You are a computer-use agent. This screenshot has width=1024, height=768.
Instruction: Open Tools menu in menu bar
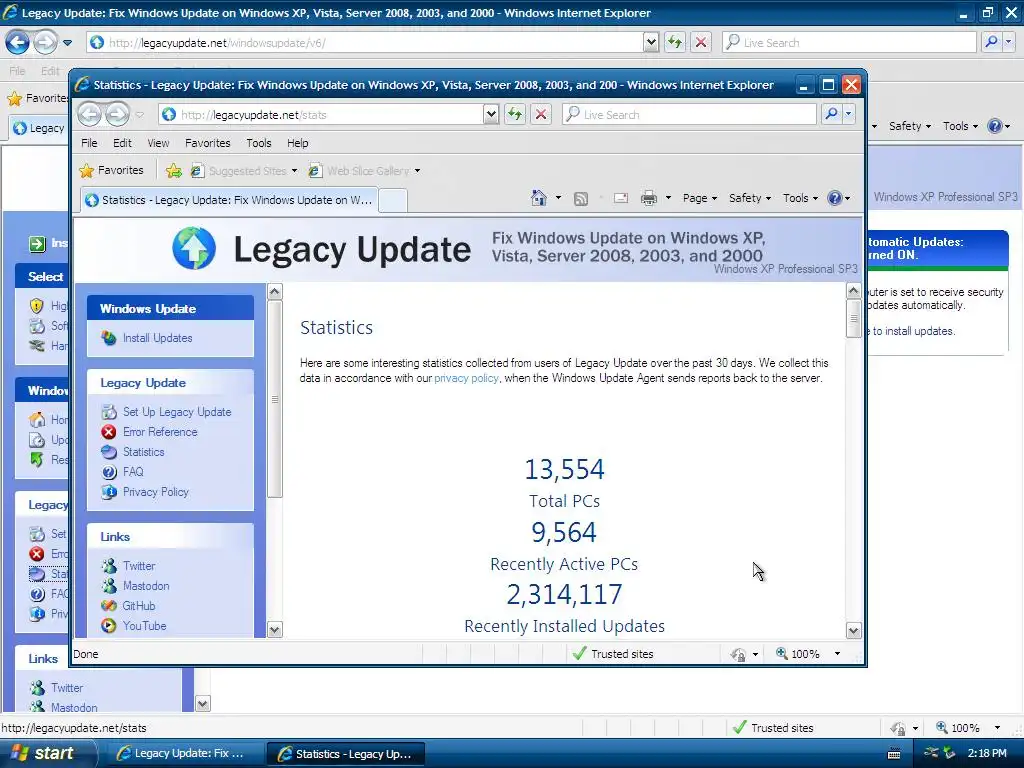coord(259,143)
